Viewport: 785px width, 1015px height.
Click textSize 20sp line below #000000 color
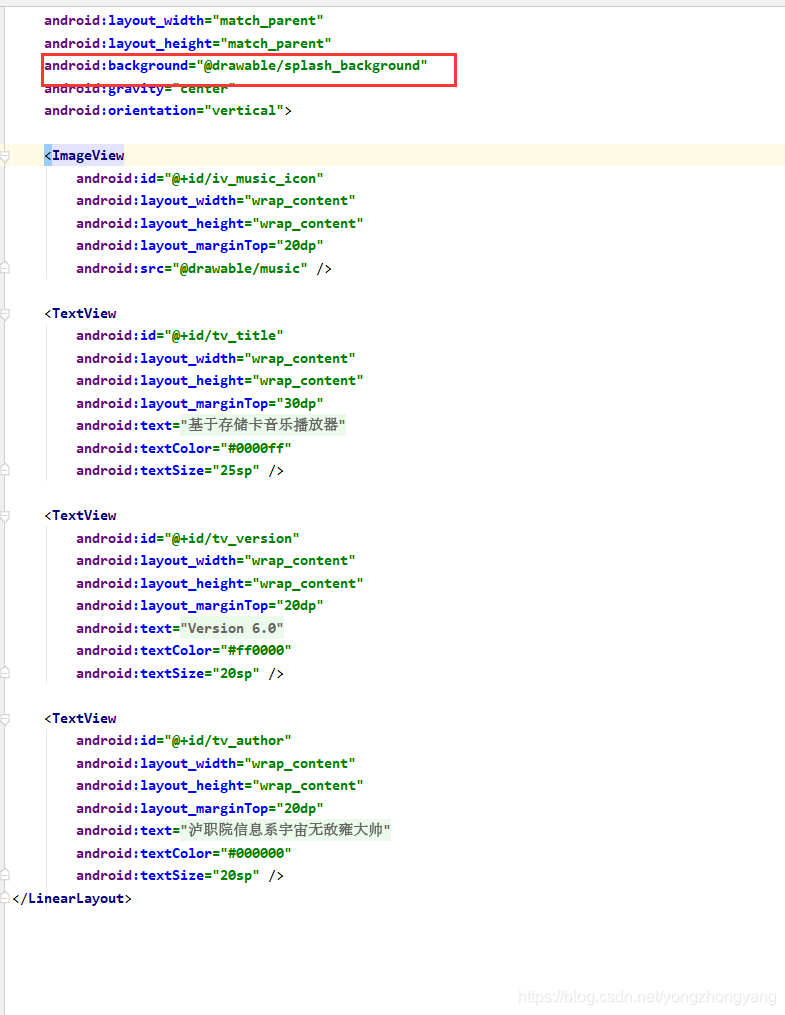pyautogui.click(x=180, y=876)
